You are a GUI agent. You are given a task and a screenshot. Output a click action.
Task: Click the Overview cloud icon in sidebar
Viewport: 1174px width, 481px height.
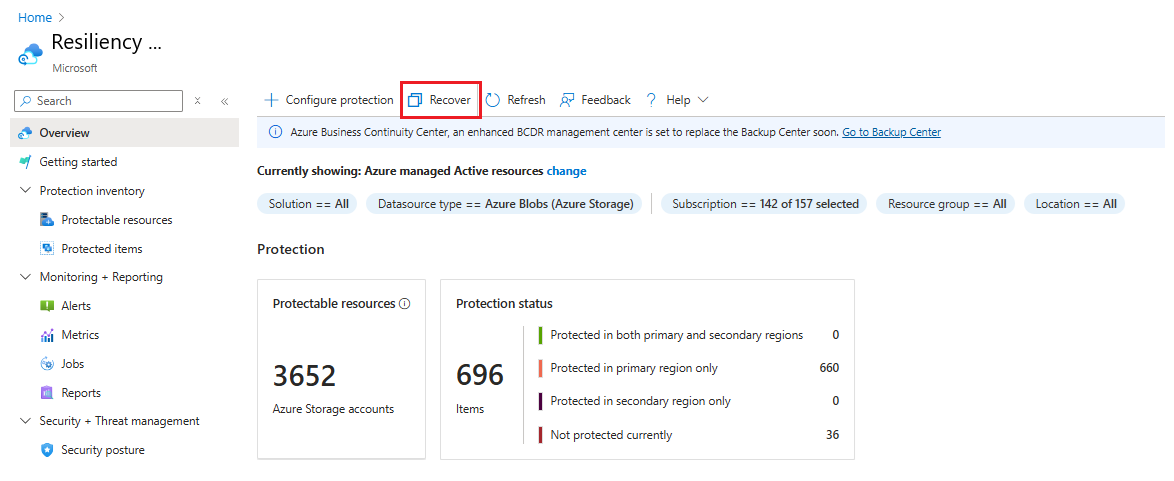(25, 133)
